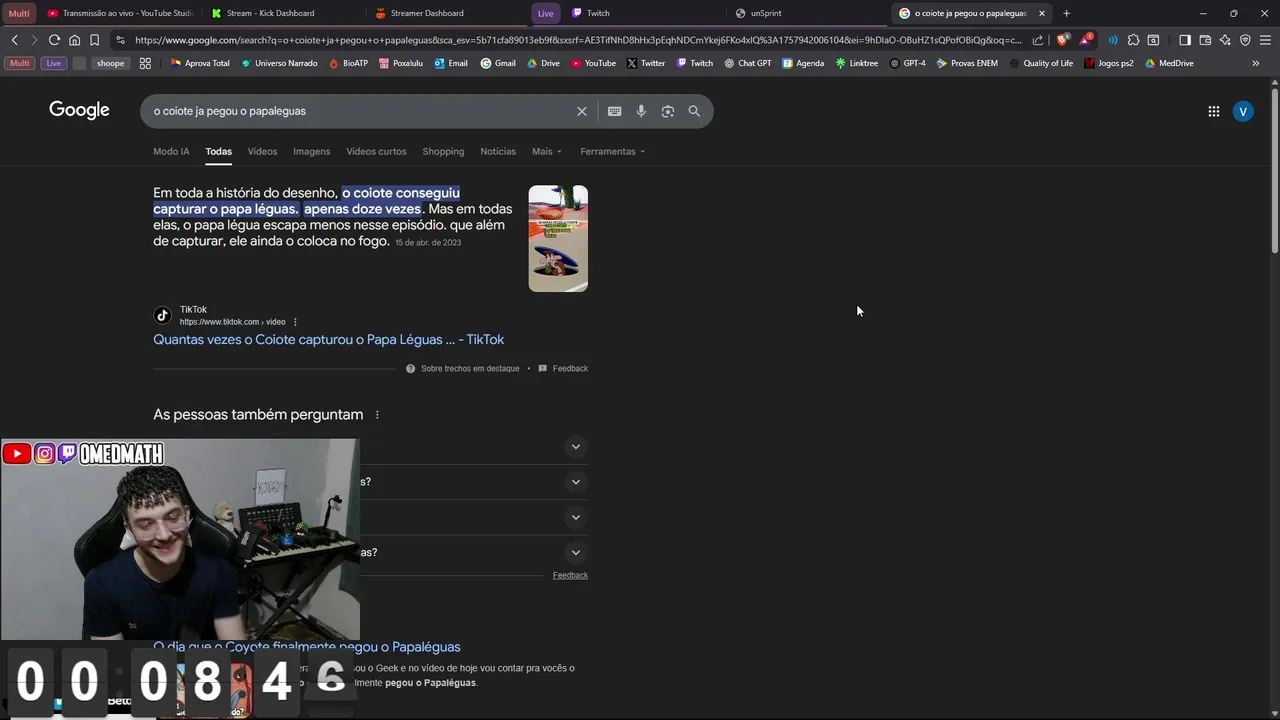
Task: Expand the first People also ask question
Action: tap(575, 447)
